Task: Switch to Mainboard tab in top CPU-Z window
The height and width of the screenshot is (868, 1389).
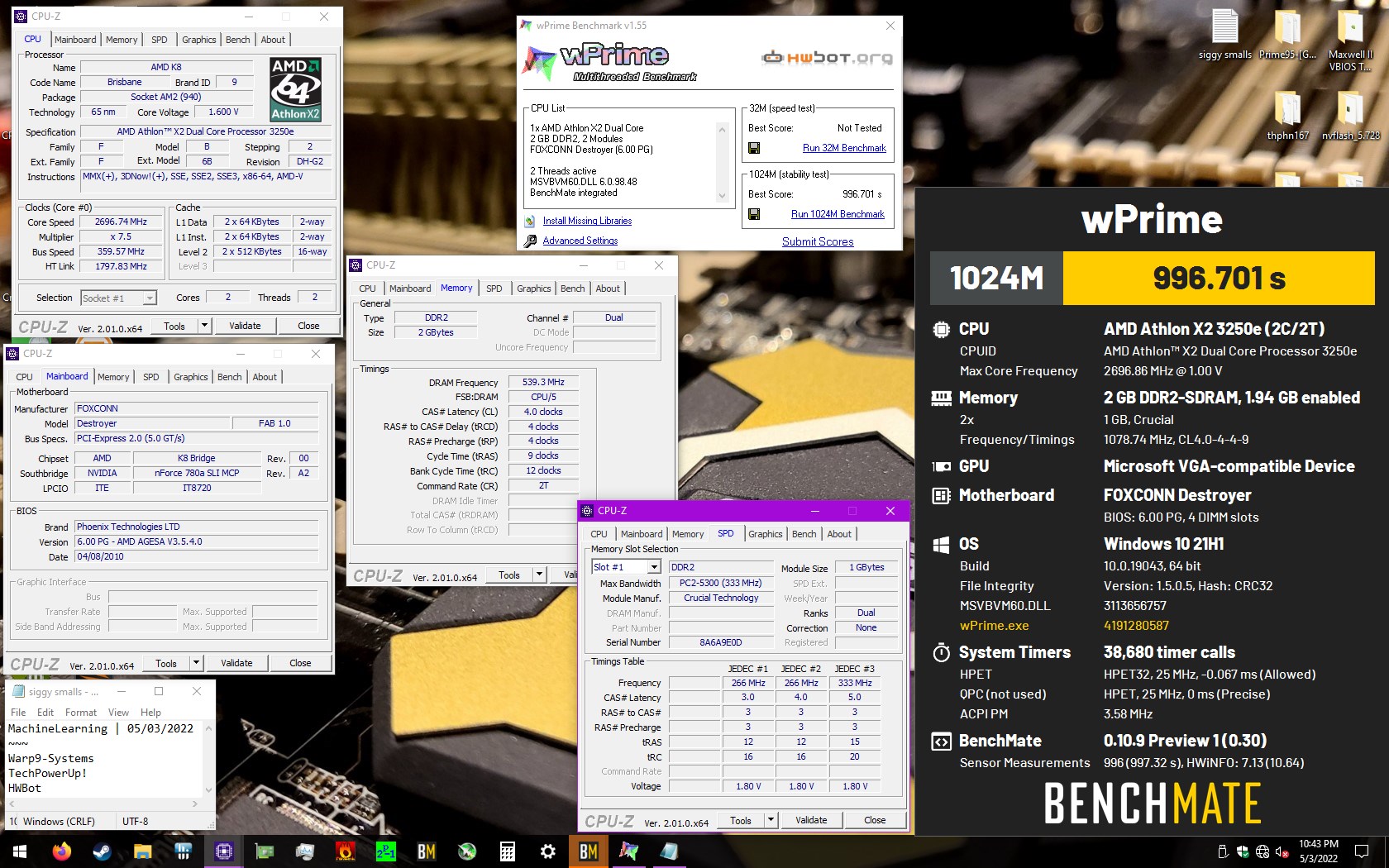Action: (75, 40)
